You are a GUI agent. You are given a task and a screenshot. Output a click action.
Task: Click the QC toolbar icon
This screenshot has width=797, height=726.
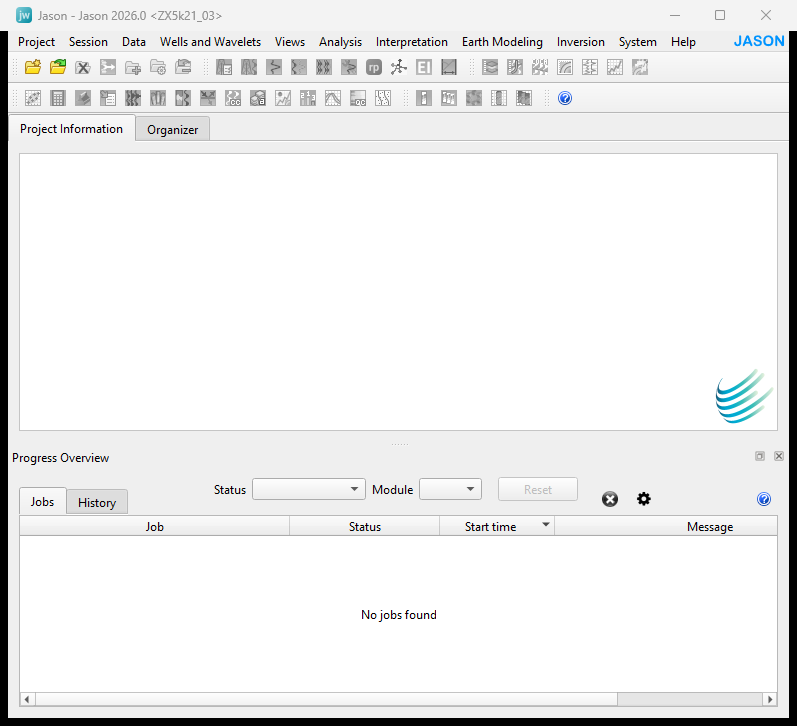click(358, 98)
